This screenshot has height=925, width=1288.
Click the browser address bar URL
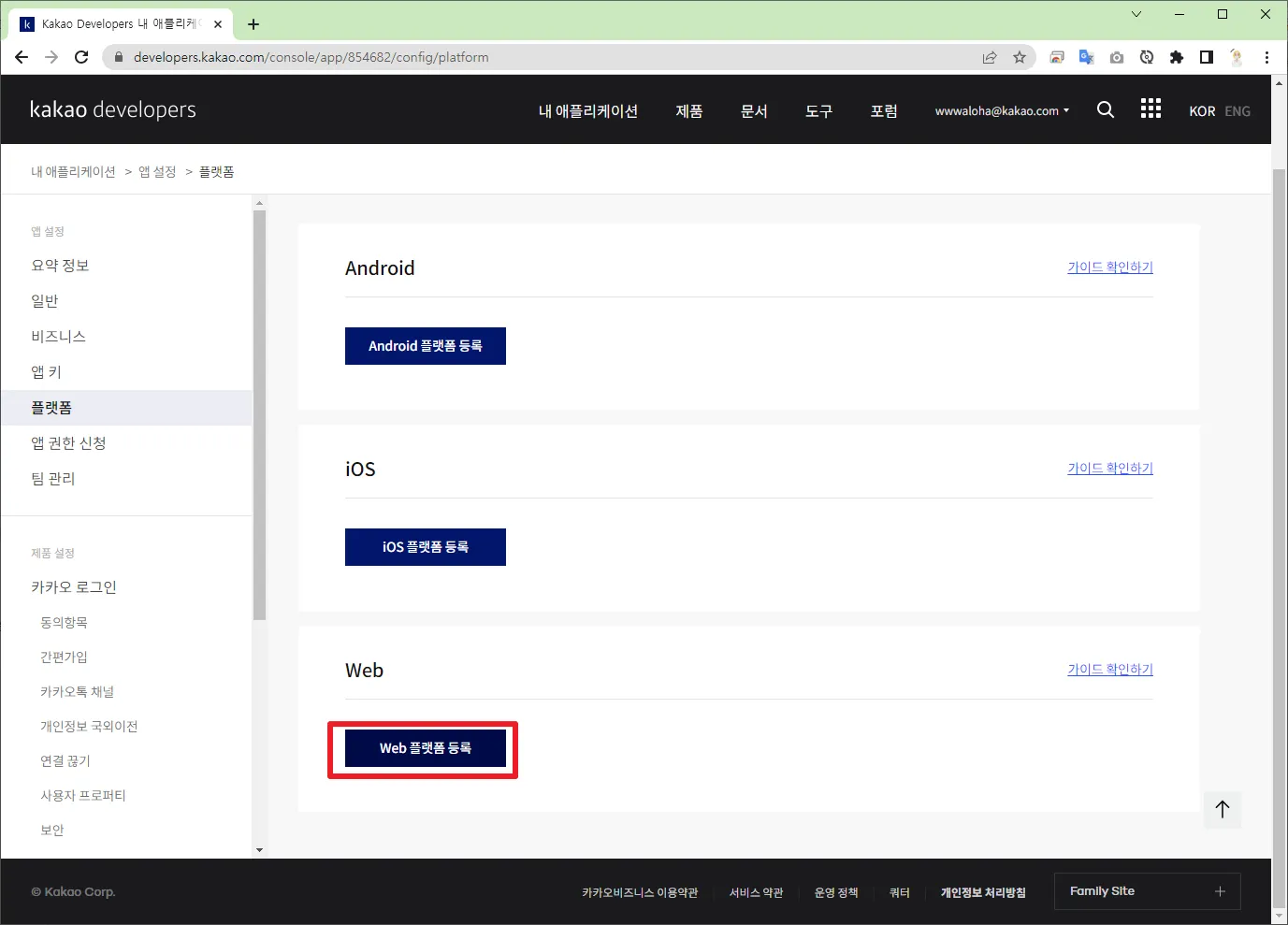click(x=311, y=57)
